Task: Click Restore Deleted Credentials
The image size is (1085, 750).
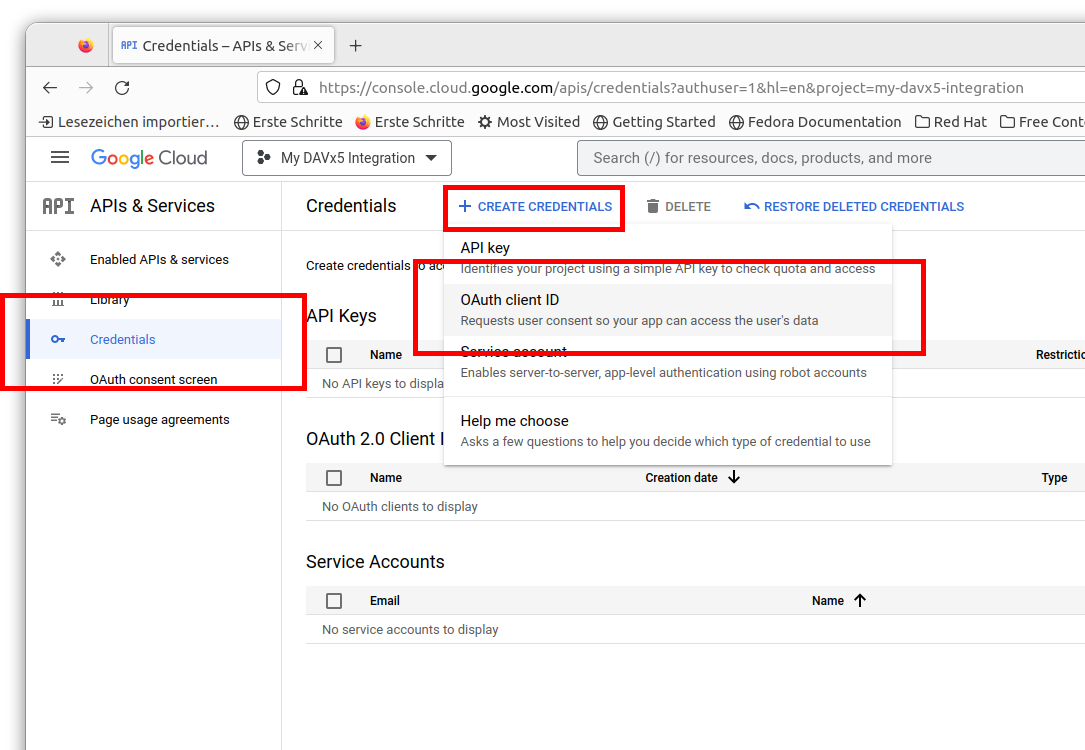Action: click(x=854, y=206)
